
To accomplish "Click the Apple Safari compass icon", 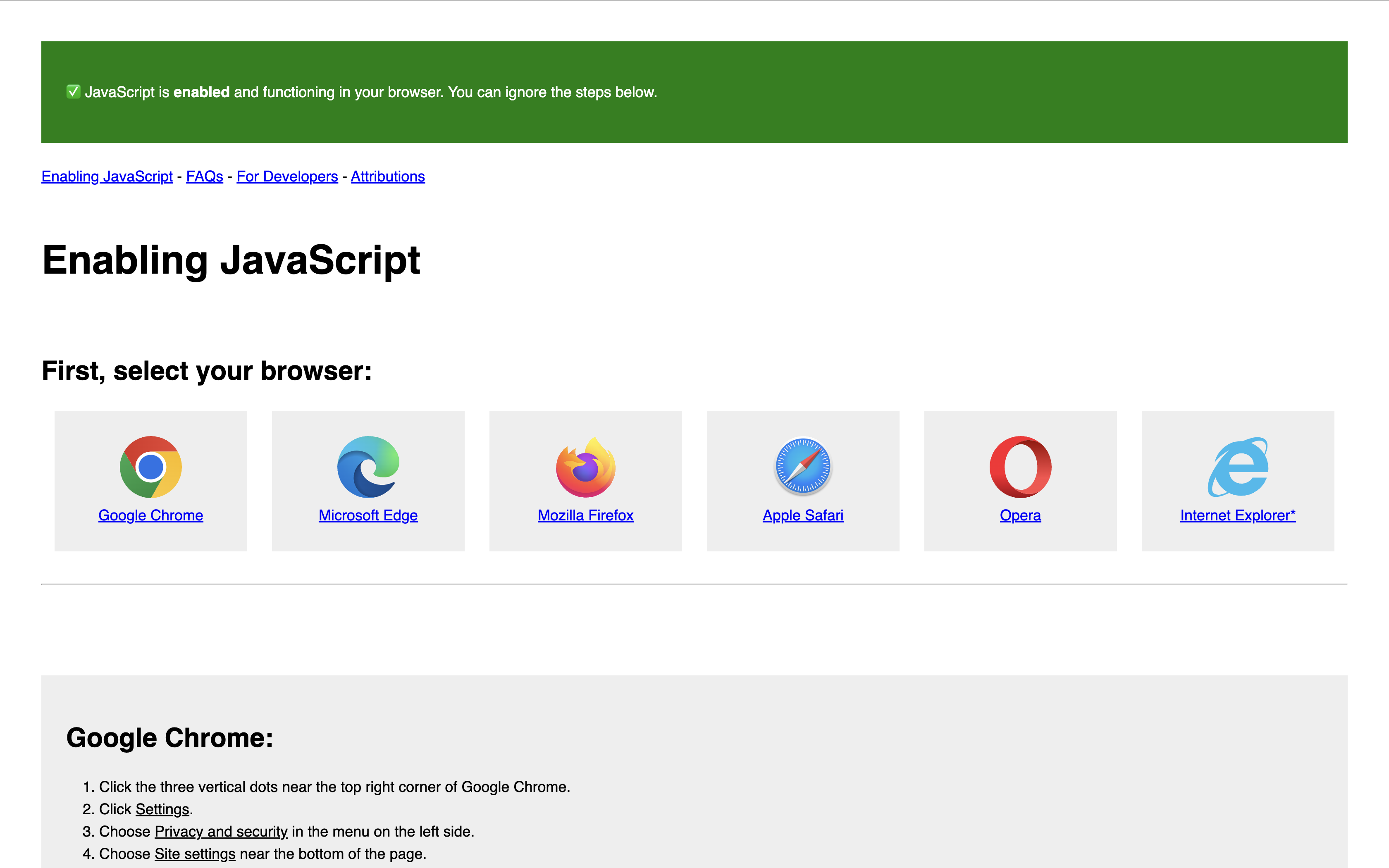I will click(803, 467).
